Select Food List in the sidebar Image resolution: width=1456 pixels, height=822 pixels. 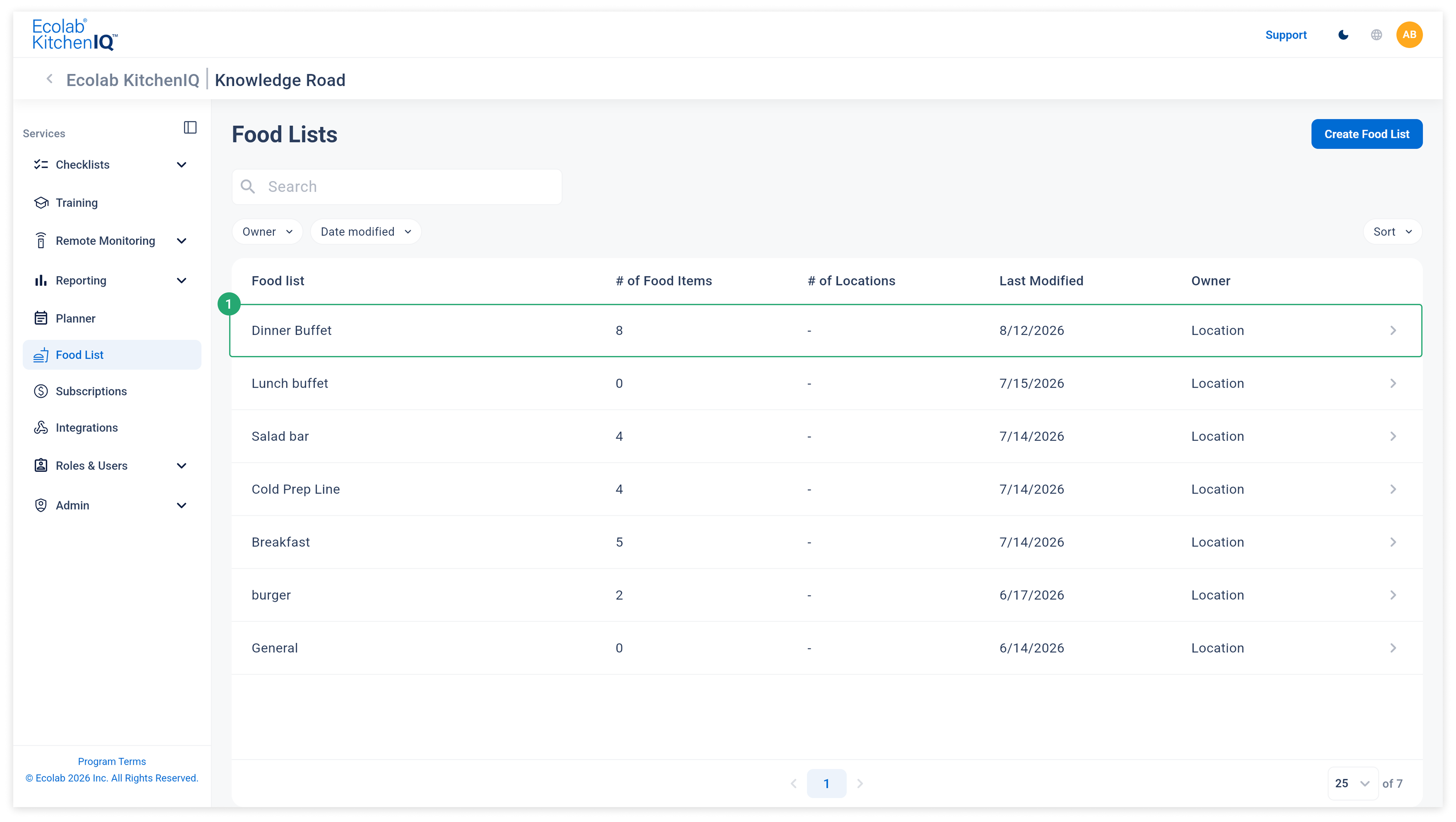[x=112, y=355]
